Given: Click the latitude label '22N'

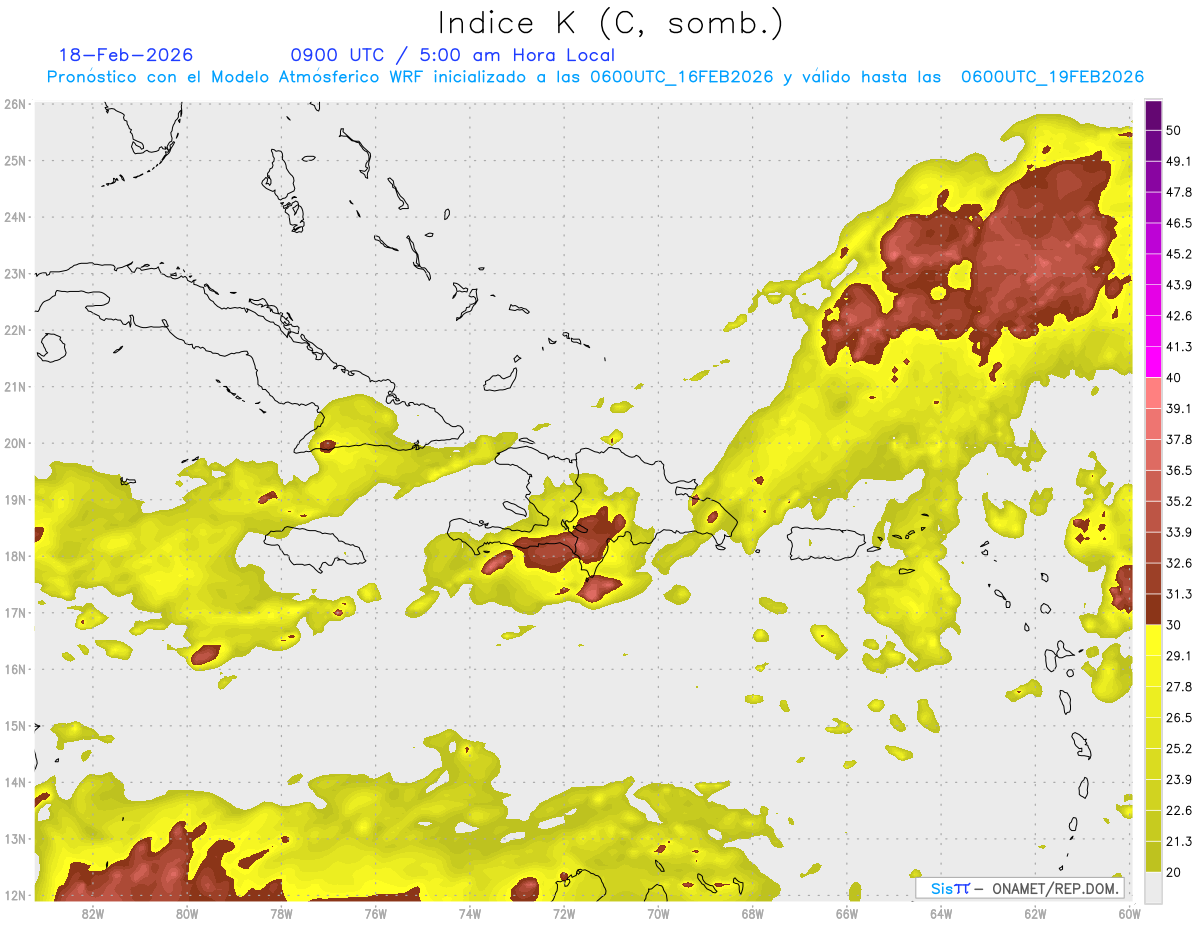Looking at the screenshot, I should [x=15, y=330].
